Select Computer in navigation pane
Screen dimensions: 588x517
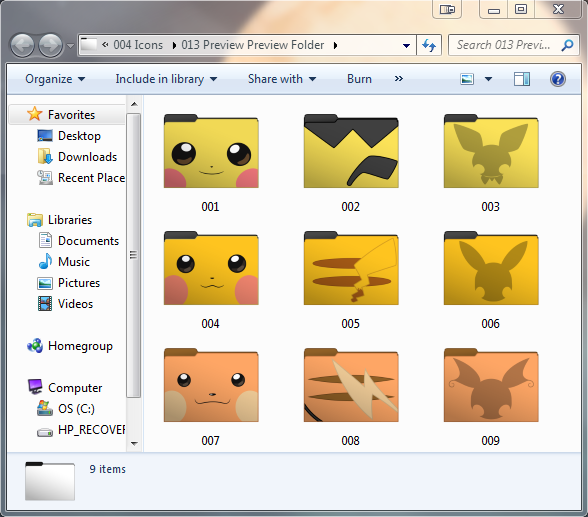[75, 388]
